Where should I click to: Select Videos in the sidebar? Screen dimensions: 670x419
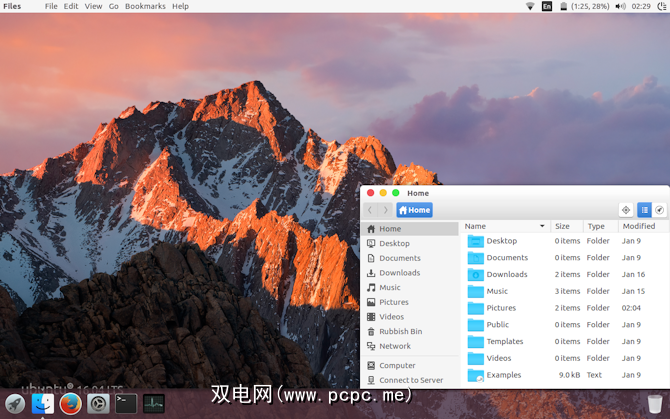pyautogui.click(x=410, y=316)
